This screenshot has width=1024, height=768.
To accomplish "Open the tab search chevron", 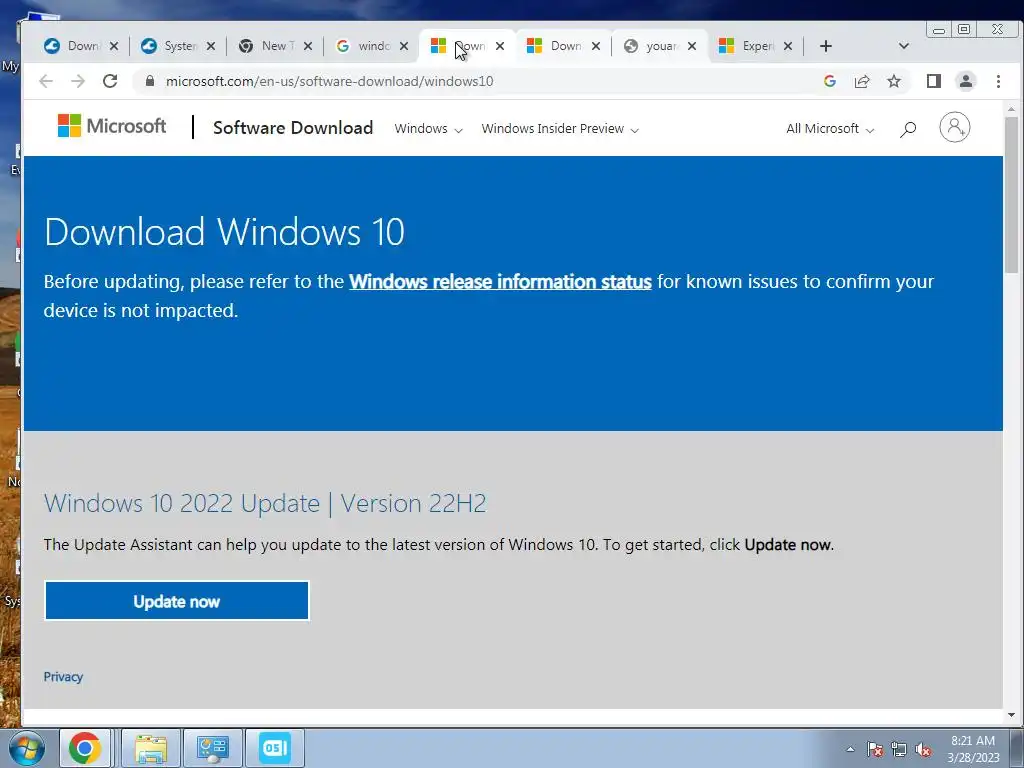I will pos(904,46).
